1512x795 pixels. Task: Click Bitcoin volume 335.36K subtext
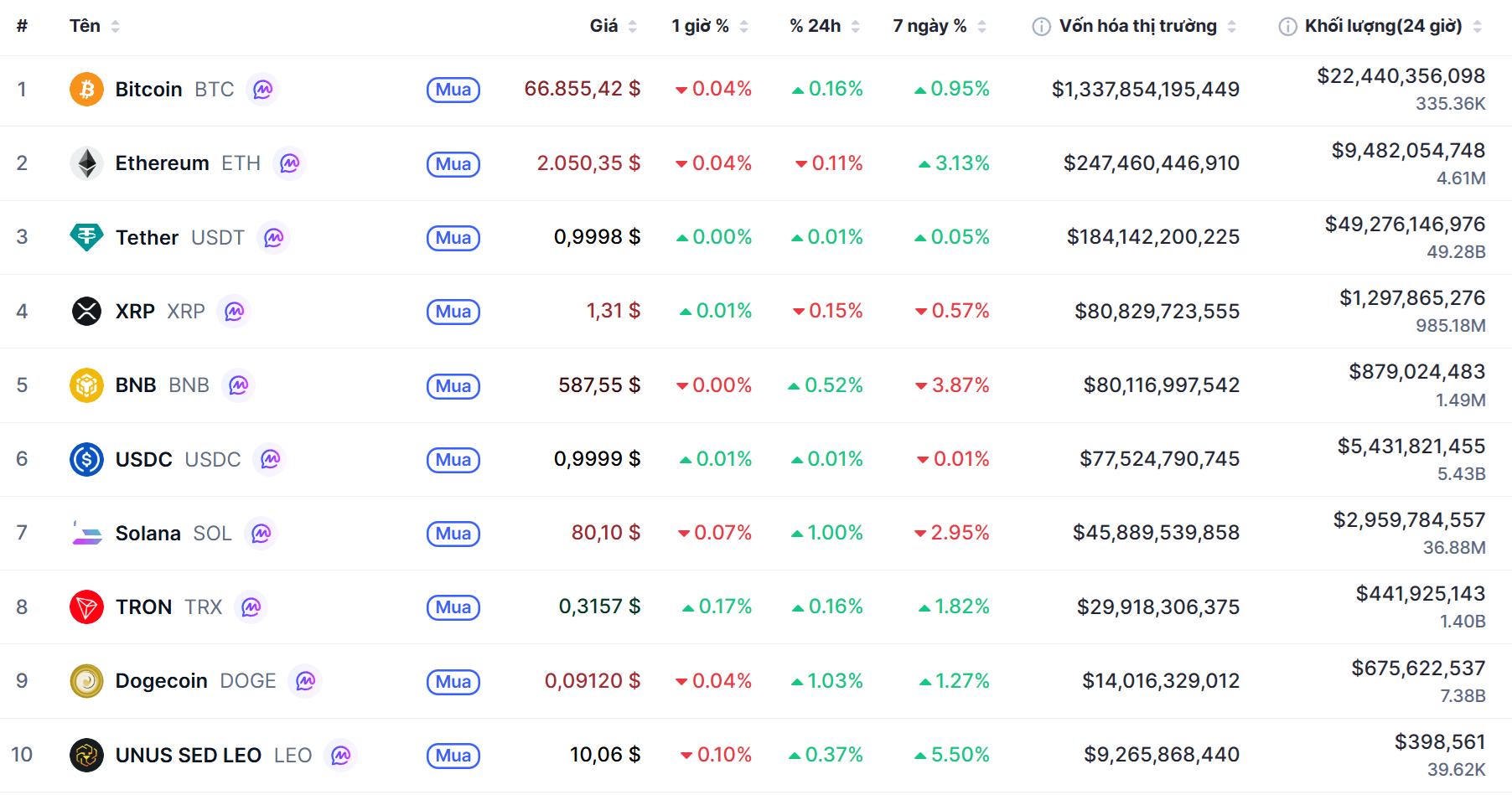[1451, 104]
